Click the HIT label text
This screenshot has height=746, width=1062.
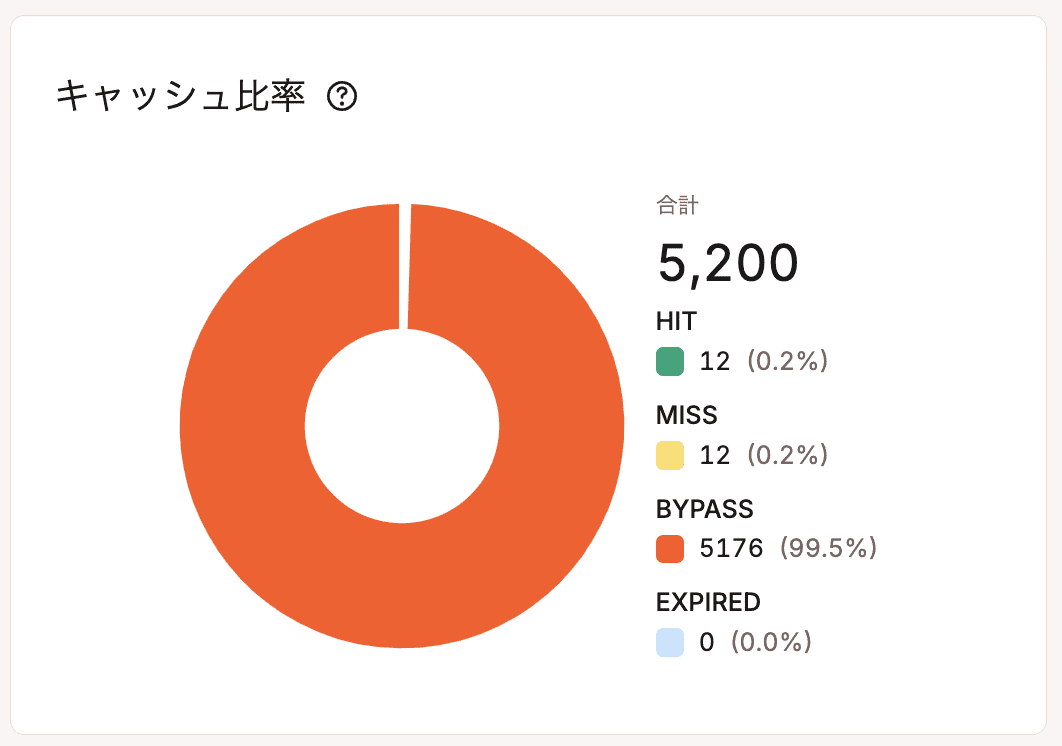[676, 322]
